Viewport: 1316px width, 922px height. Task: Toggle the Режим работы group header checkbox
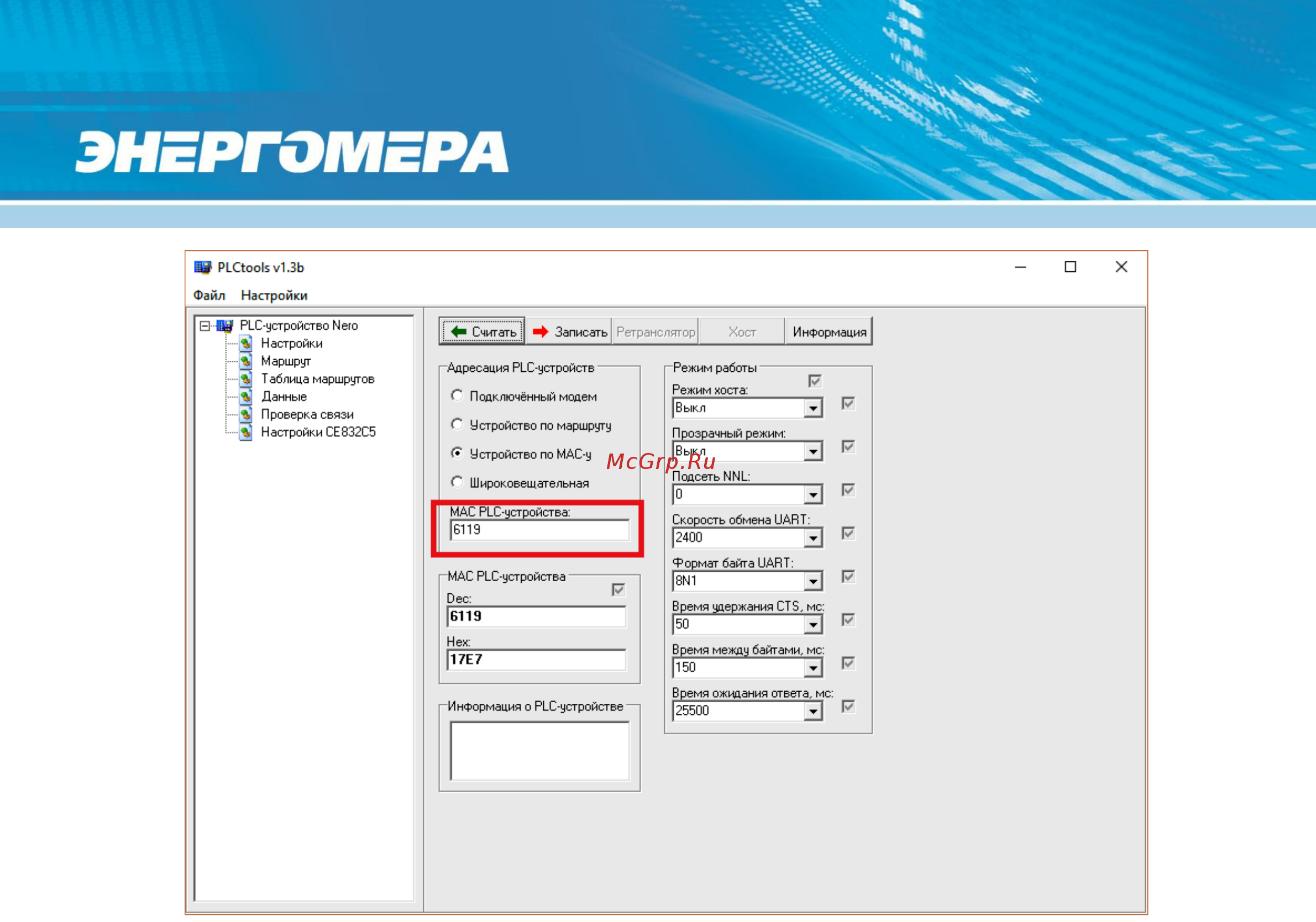tap(815, 381)
